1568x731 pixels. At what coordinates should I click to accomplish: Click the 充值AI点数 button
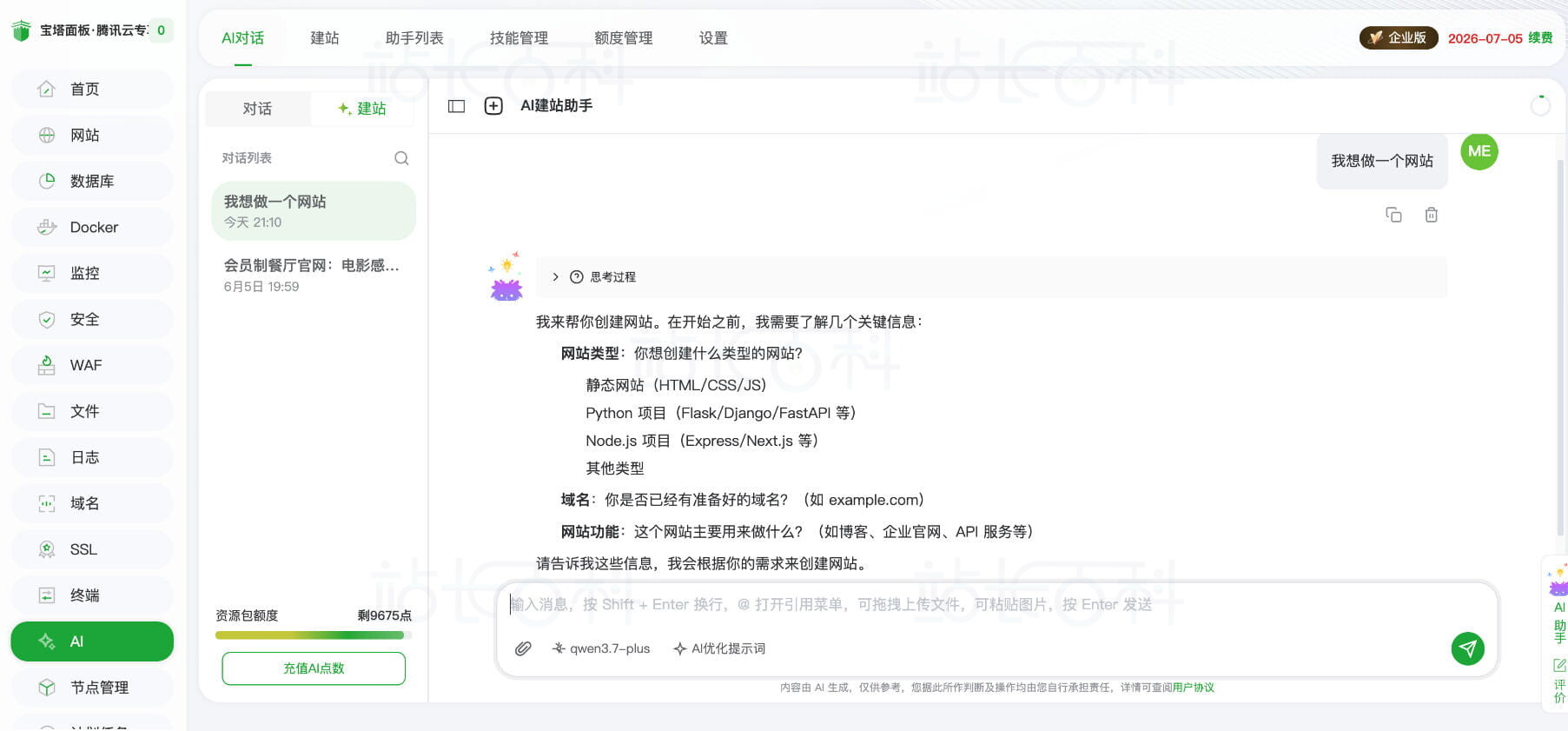coord(314,668)
